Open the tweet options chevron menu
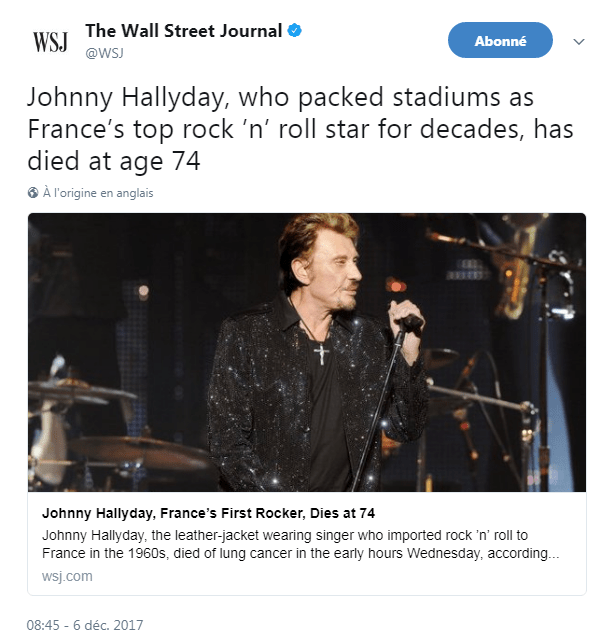Viewport: 608px width, 642px height. pyautogui.click(x=578, y=42)
